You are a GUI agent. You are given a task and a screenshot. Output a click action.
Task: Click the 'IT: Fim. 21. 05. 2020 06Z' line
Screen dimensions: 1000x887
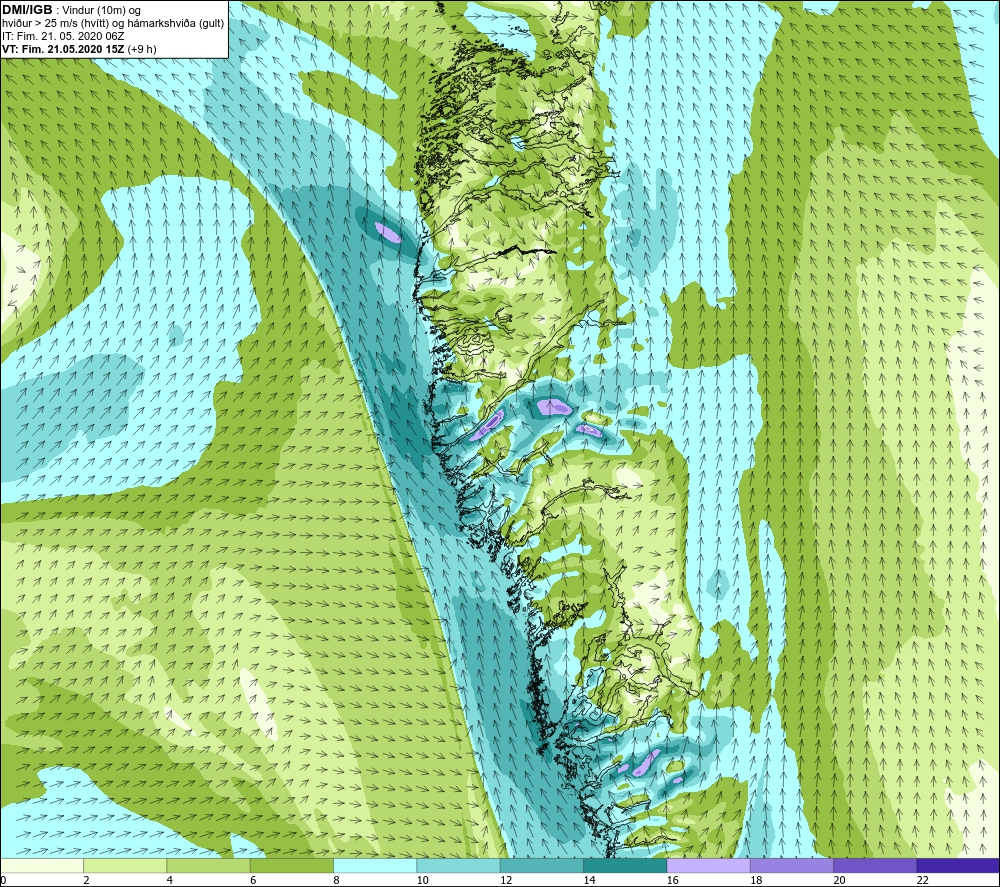pyautogui.click(x=63, y=36)
